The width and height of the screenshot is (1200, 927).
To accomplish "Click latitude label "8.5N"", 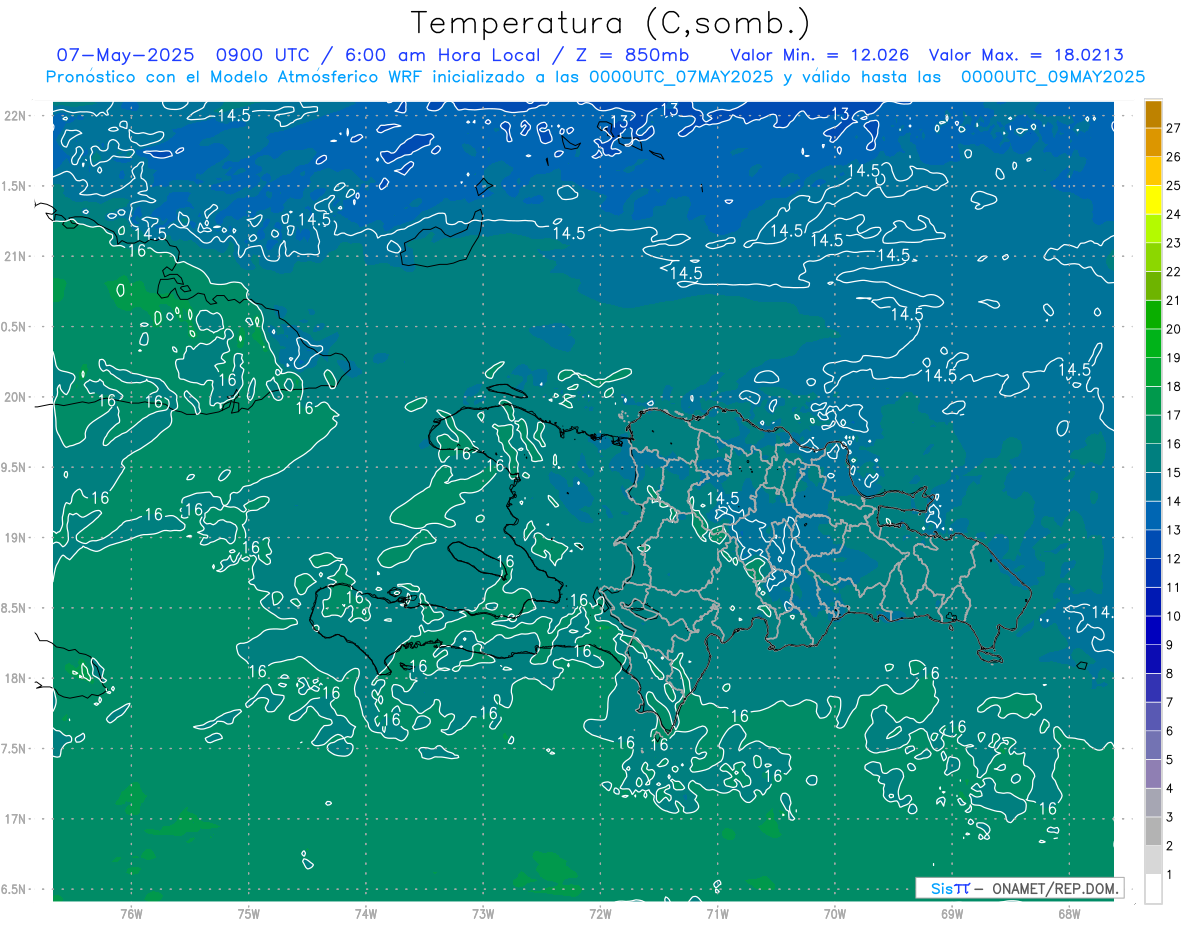I will (15, 609).
